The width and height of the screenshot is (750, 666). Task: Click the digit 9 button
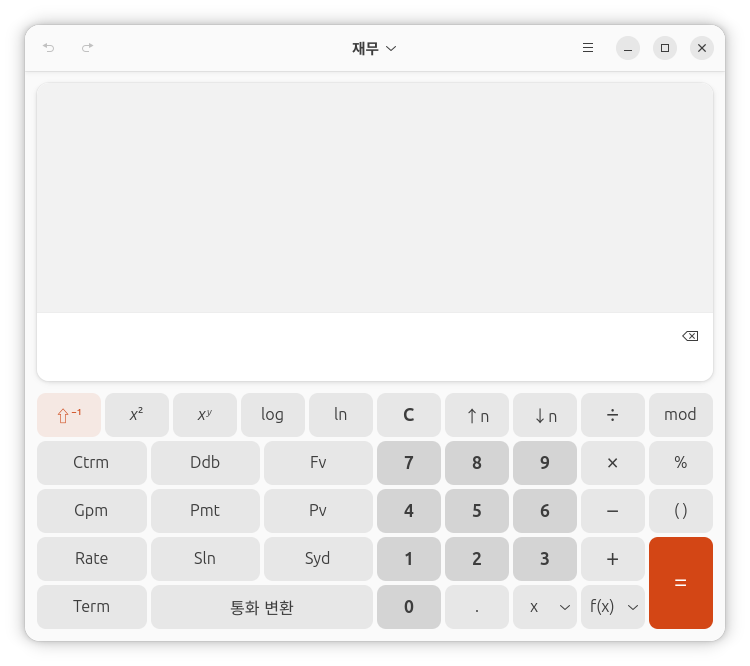click(x=544, y=463)
